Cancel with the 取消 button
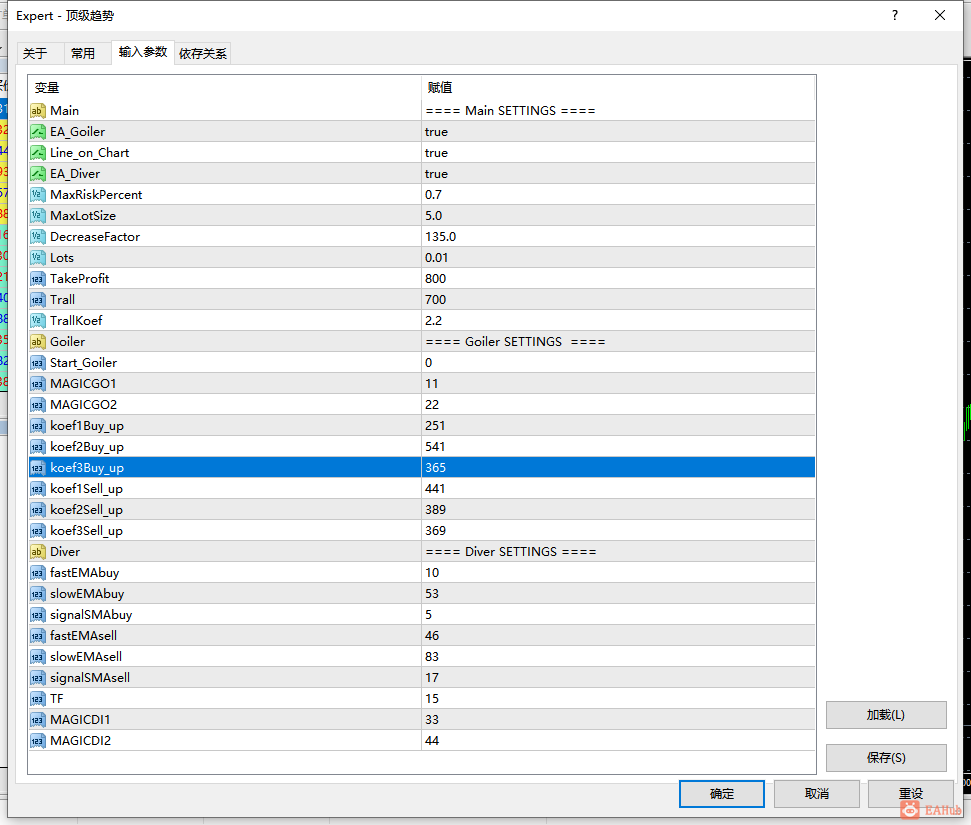The height and width of the screenshot is (825, 971). (816, 793)
